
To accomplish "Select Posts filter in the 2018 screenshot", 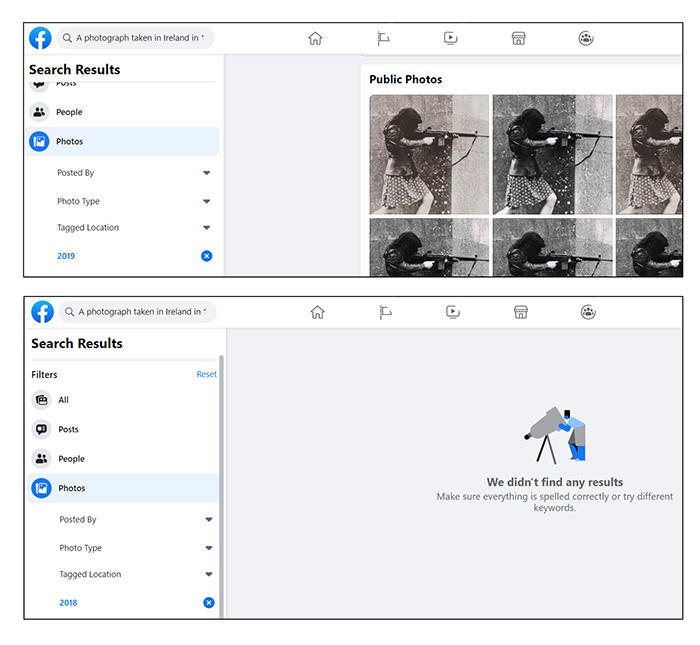I will point(124,429).
